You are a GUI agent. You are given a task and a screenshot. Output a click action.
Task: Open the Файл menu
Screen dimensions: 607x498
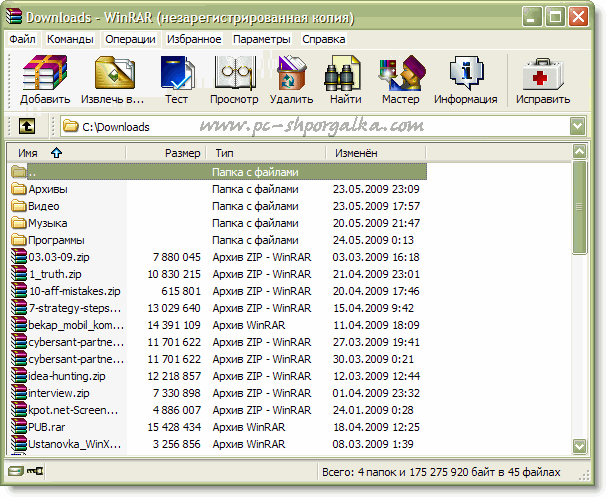[x=22, y=39]
